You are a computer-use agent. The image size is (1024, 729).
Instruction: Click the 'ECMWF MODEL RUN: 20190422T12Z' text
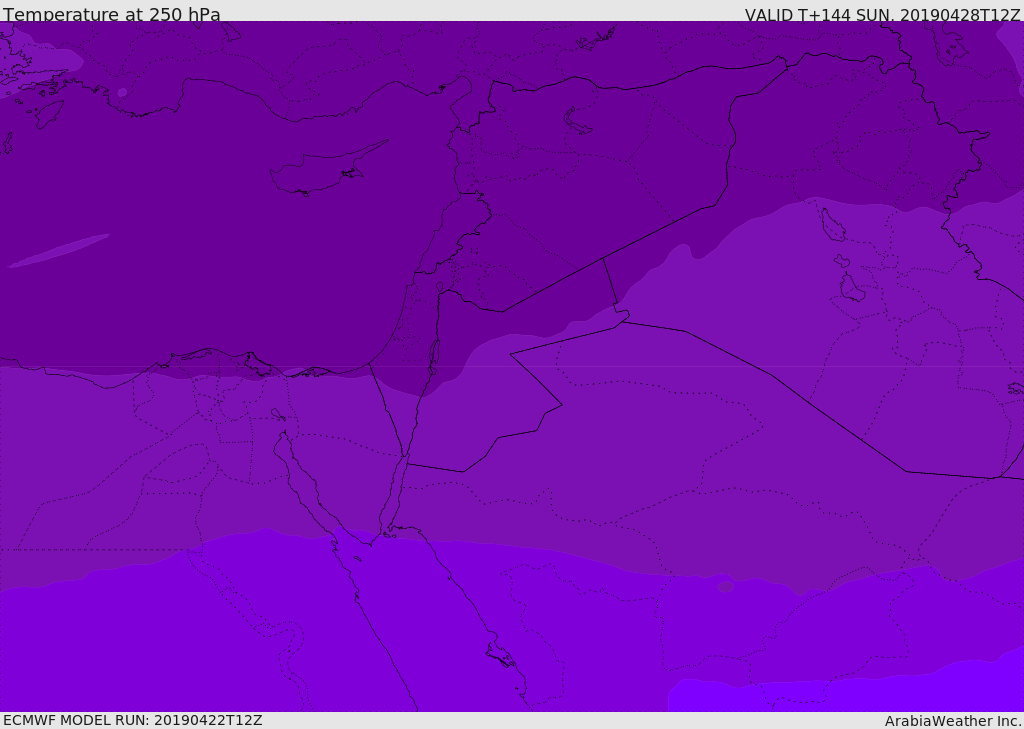(x=133, y=720)
